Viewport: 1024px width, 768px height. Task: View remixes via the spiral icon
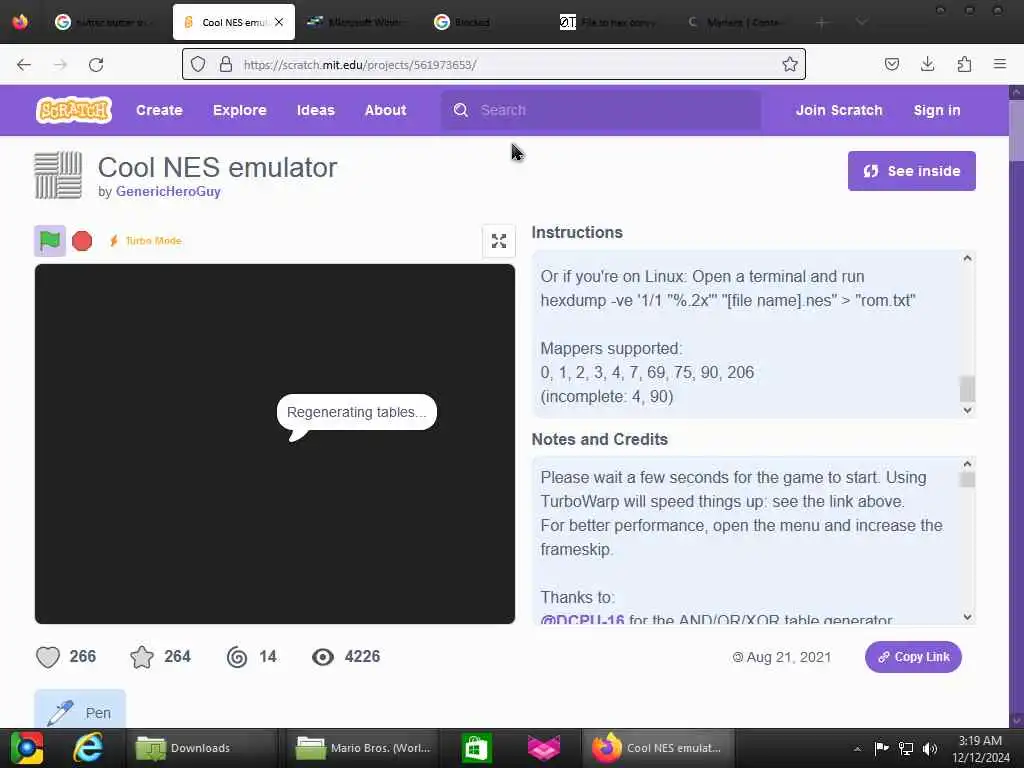[237, 657]
